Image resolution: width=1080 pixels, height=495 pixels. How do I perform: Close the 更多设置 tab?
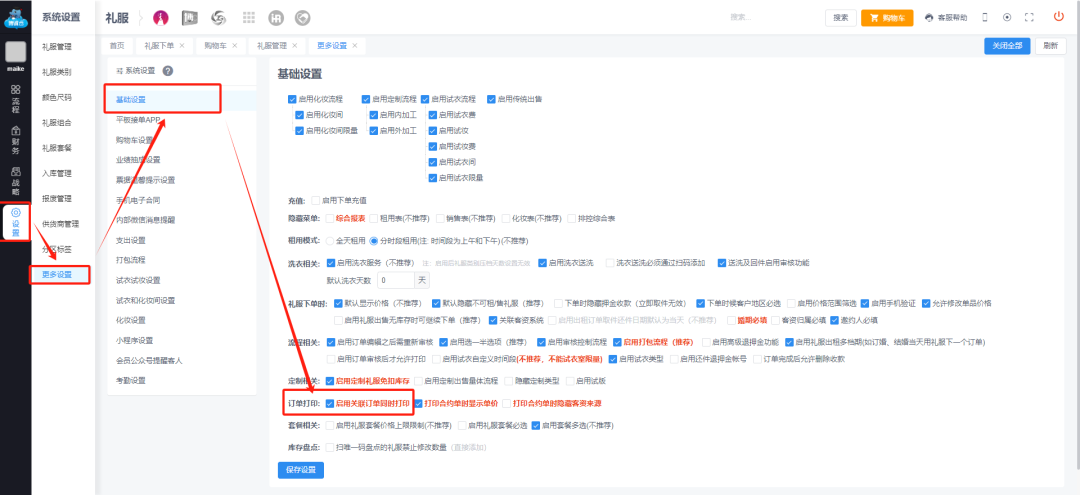point(355,45)
